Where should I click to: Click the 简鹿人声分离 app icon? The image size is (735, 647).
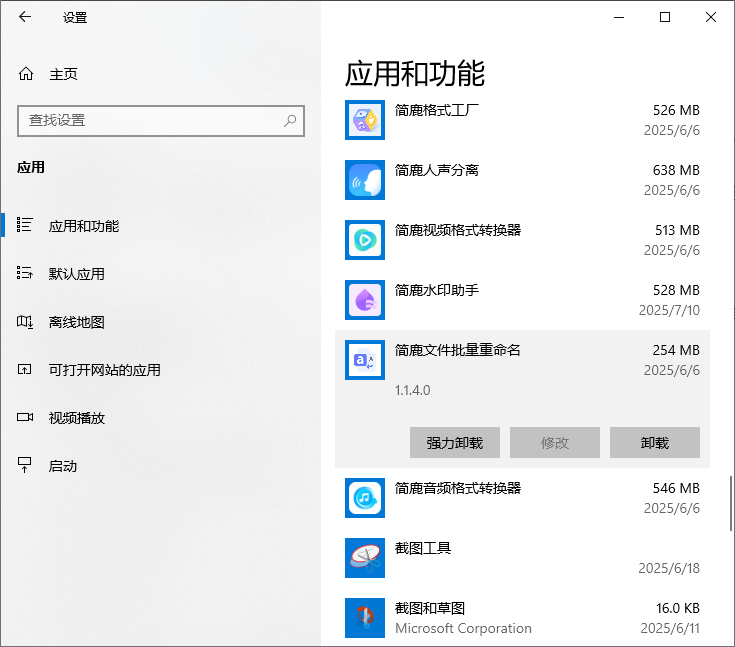[x=365, y=180]
